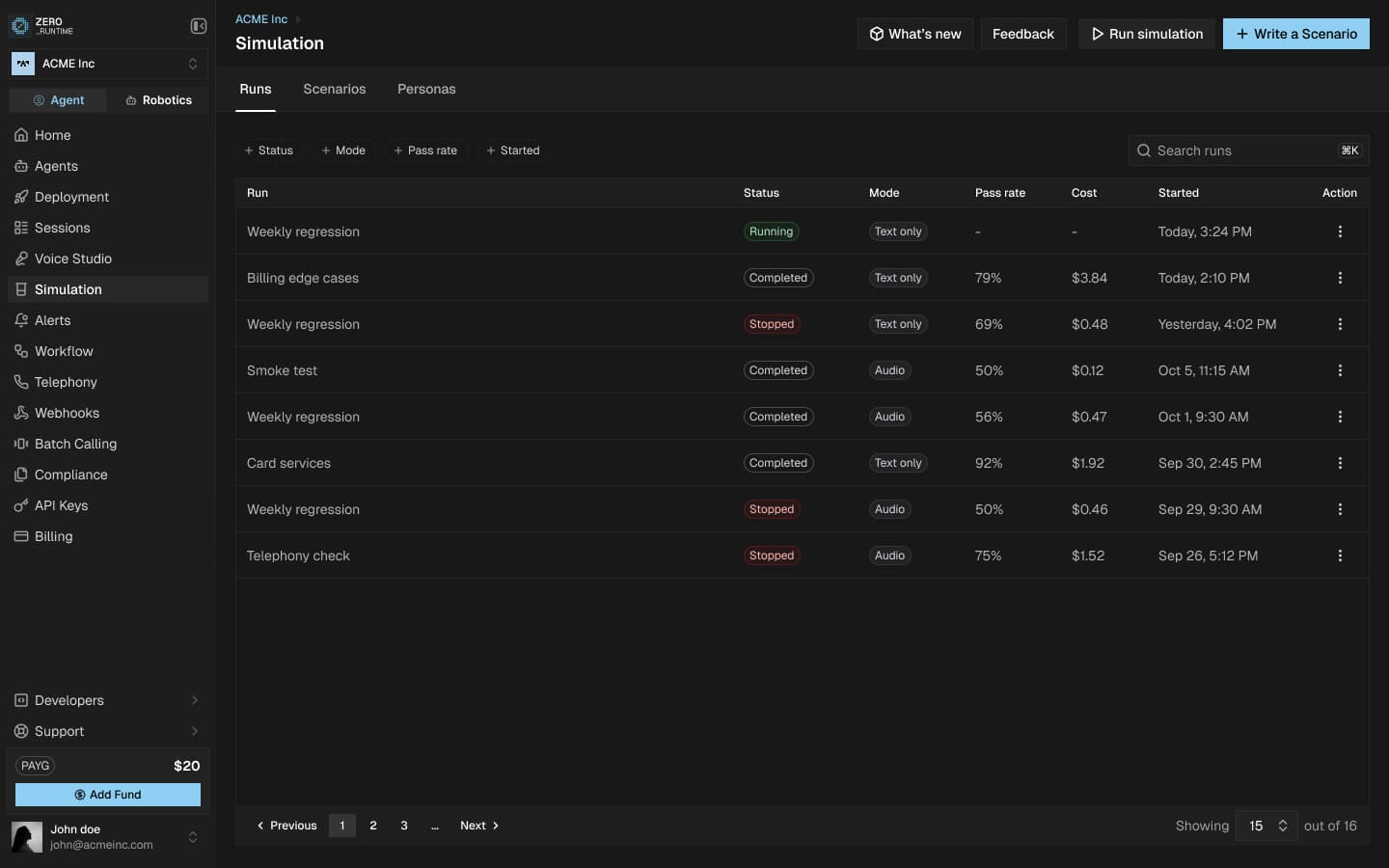Open Deployment section
This screenshot has height=868, width=1389.
[108, 197]
